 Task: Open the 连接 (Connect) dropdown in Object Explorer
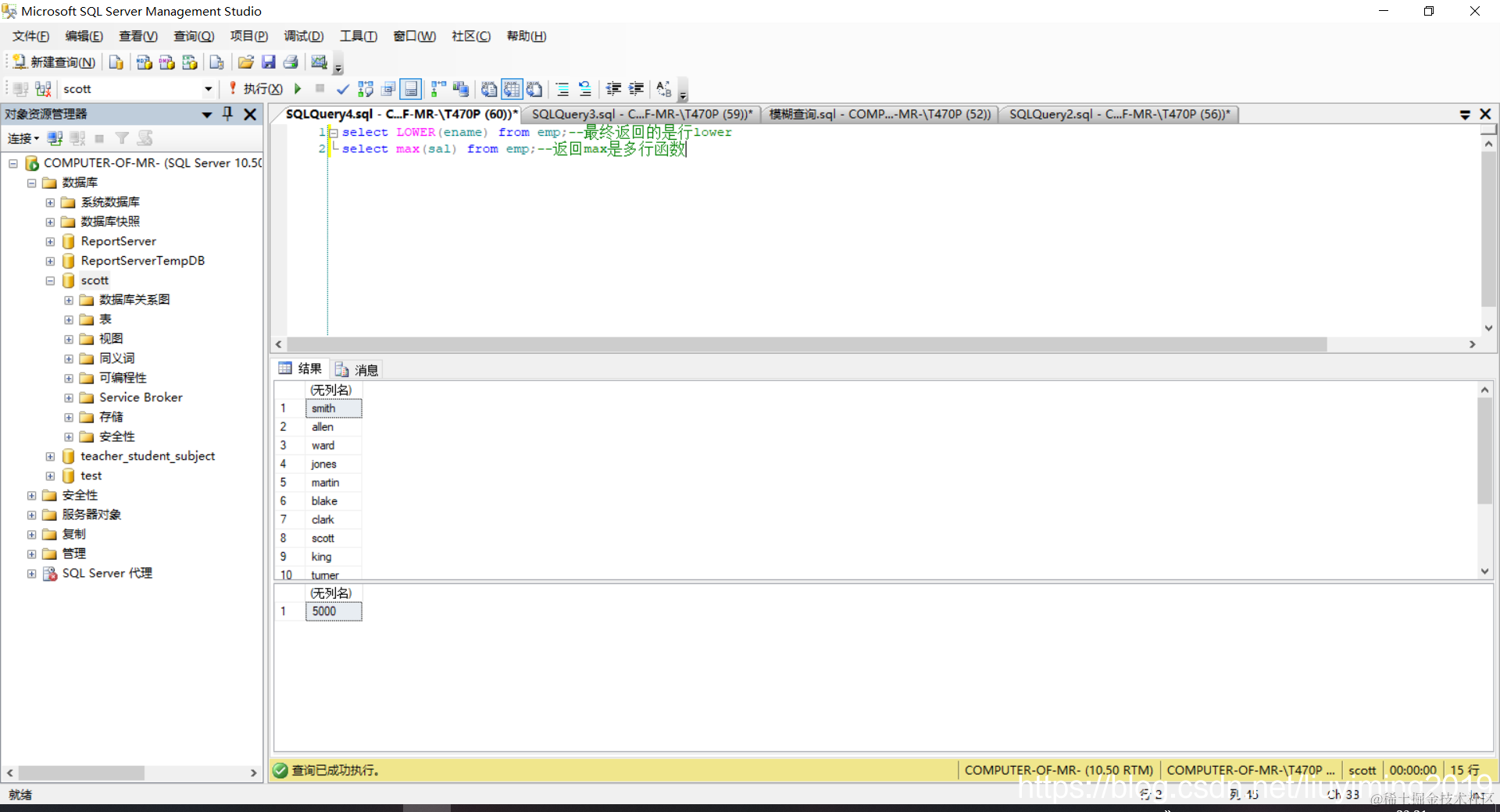coord(23,138)
